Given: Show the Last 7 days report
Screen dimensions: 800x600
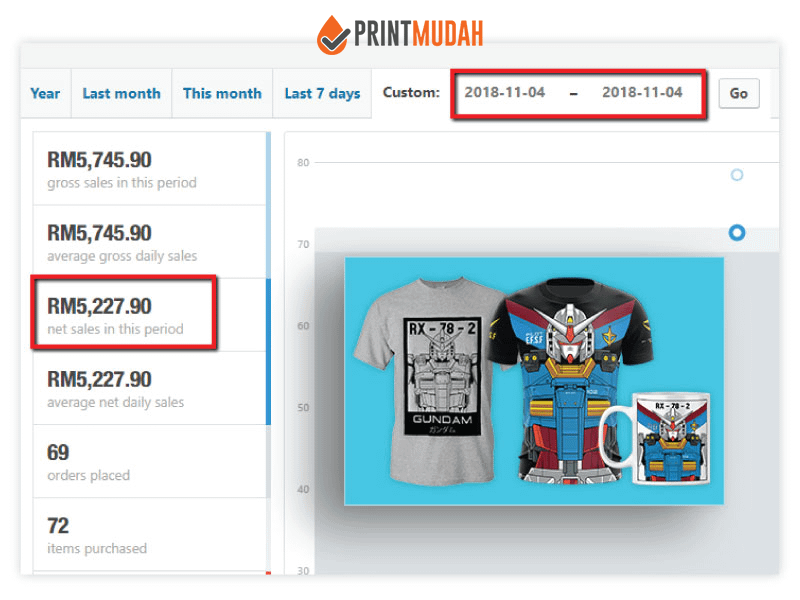Looking at the screenshot, I should pos(322,93).
